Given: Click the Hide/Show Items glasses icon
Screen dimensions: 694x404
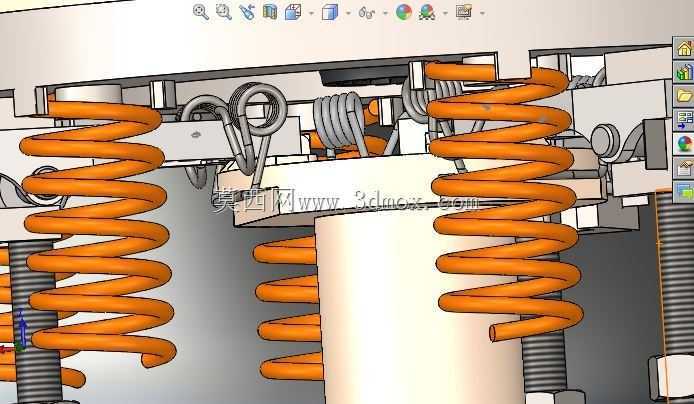Looking at the screenshot, I should (367, 12).
